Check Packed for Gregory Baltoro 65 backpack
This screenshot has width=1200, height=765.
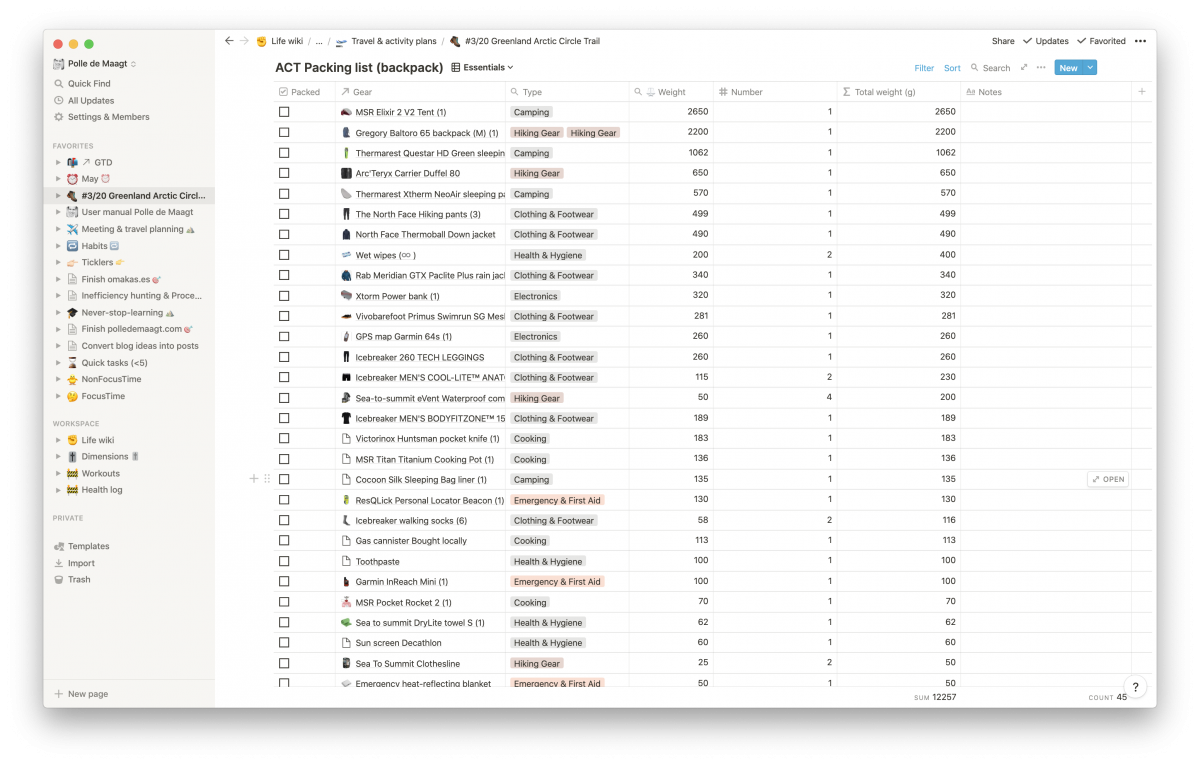(284, 132)
